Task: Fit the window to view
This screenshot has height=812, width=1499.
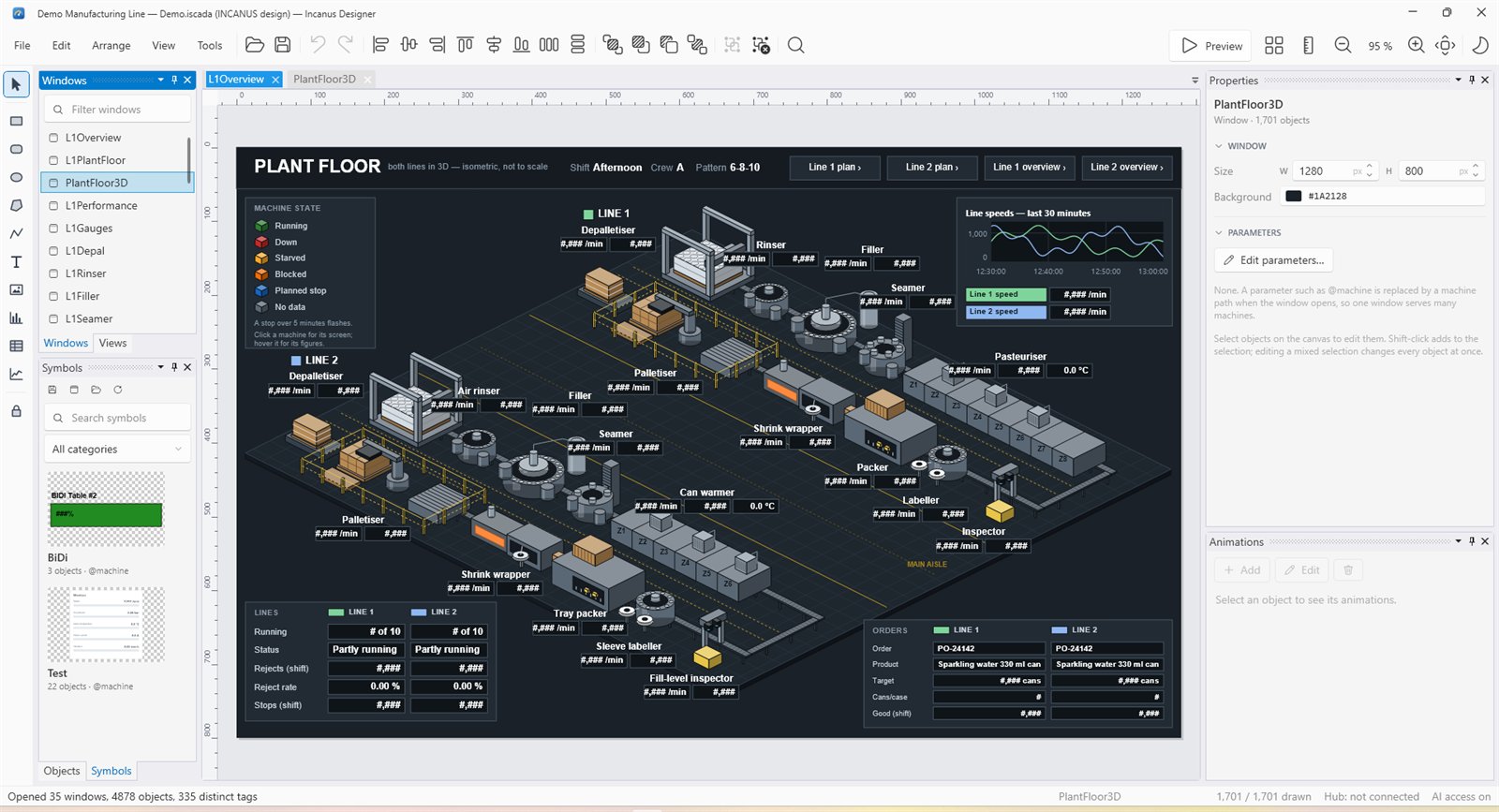Action: tap(1446, 45)
